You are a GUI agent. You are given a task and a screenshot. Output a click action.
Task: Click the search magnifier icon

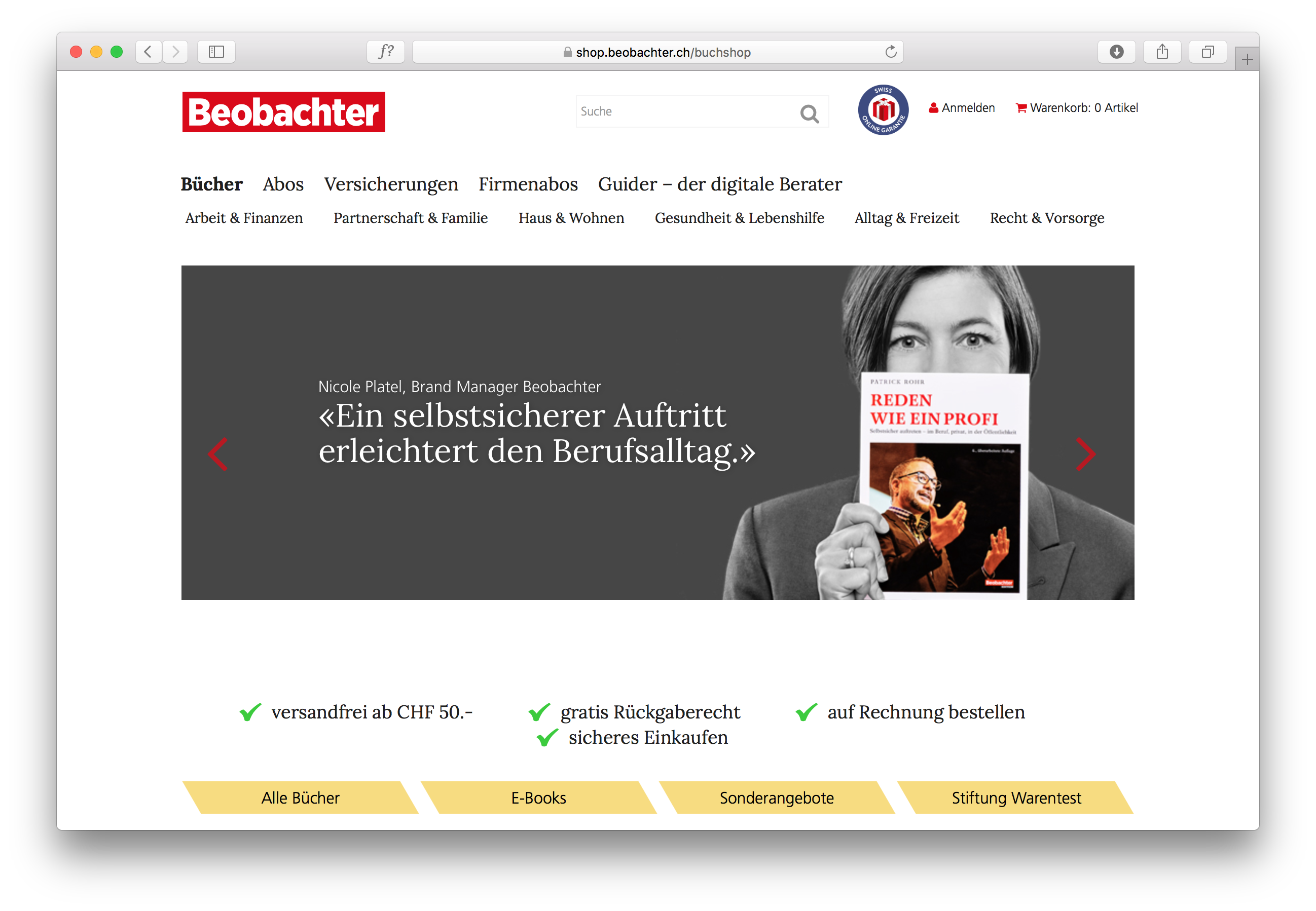809,113
